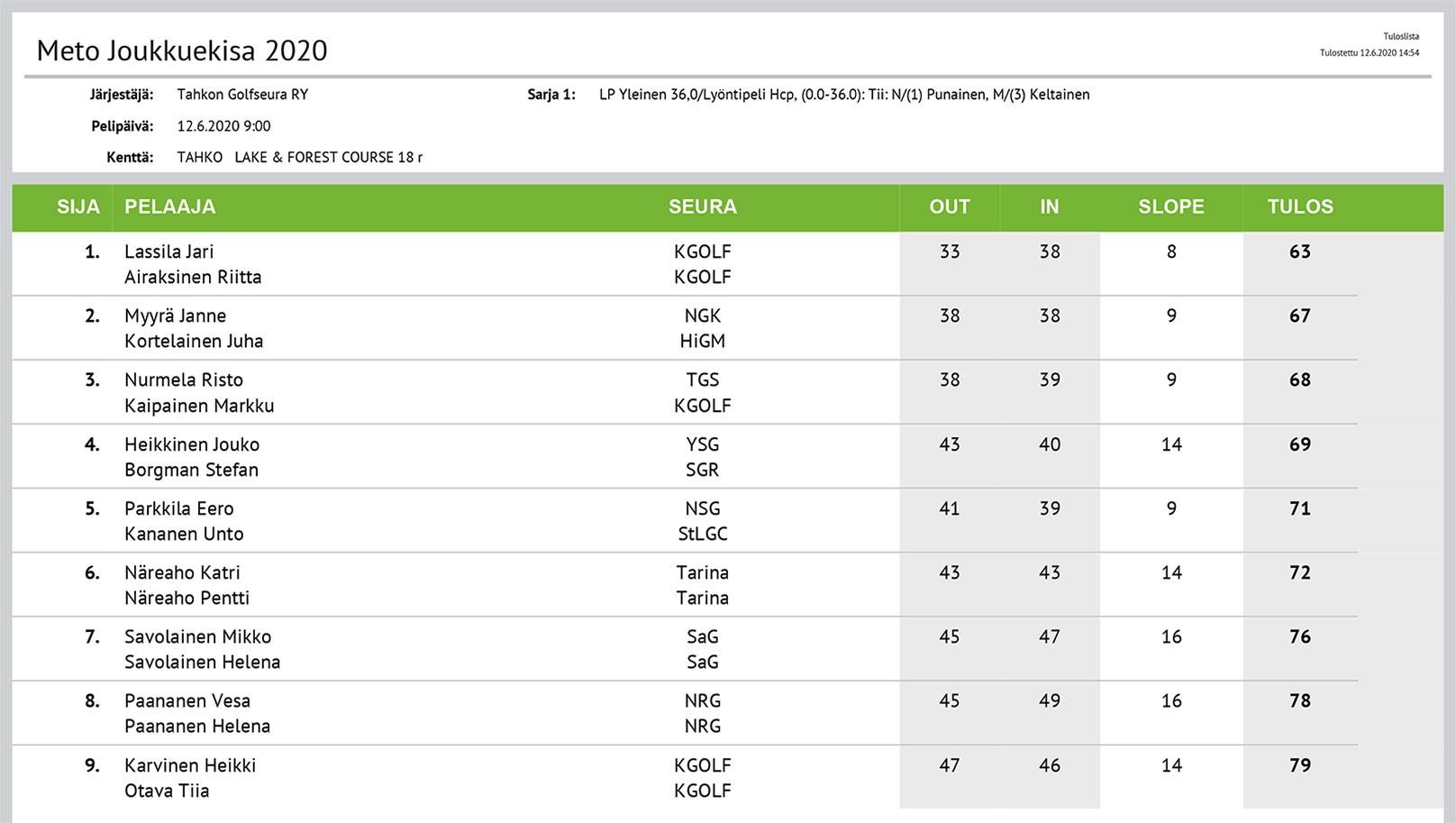Click result 71 for Parkkila Eero
Screen dimensions: 1456x823
coord(1300,508)
